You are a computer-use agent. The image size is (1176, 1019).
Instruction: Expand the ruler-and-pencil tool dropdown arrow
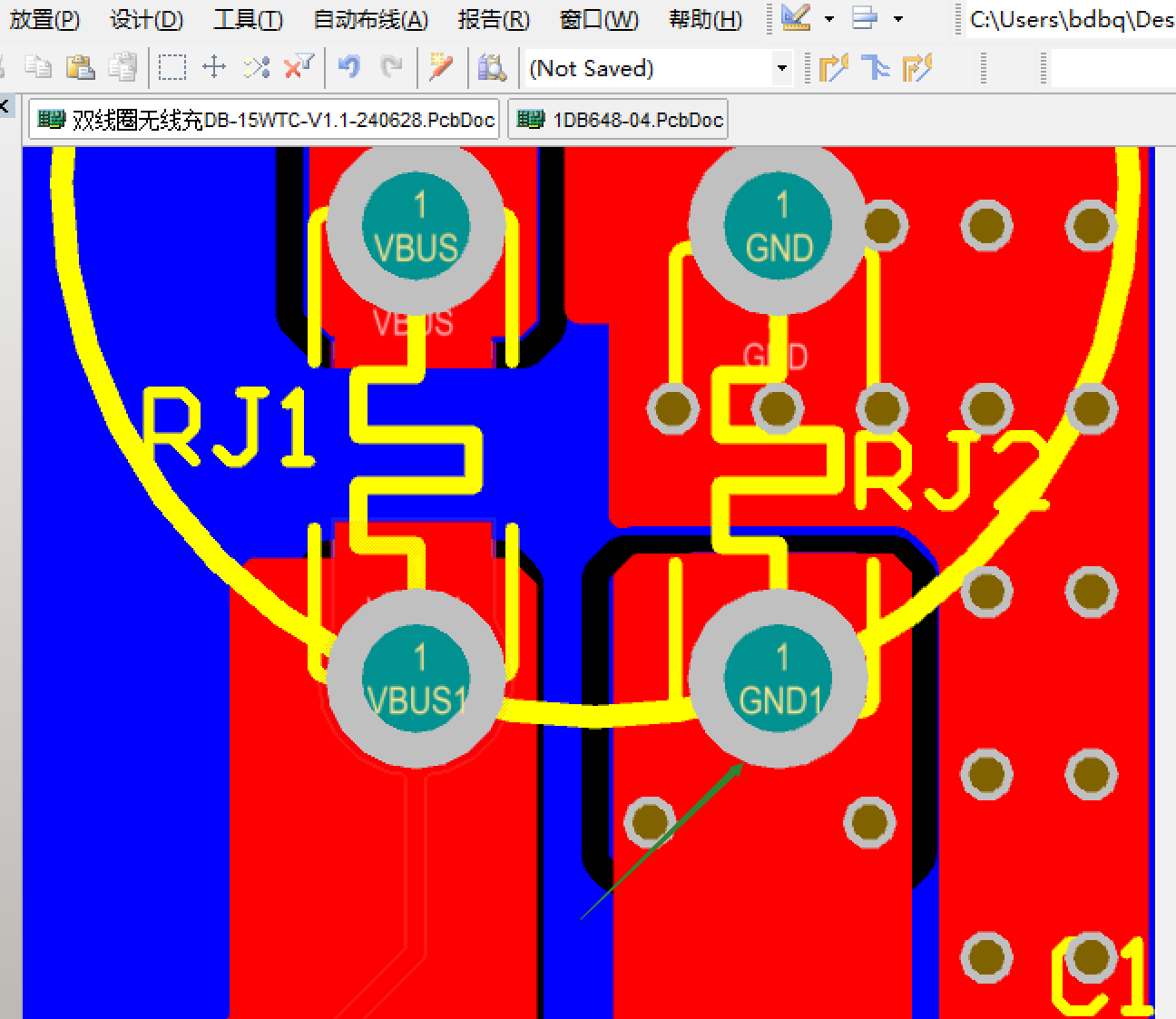pos(829,19)
